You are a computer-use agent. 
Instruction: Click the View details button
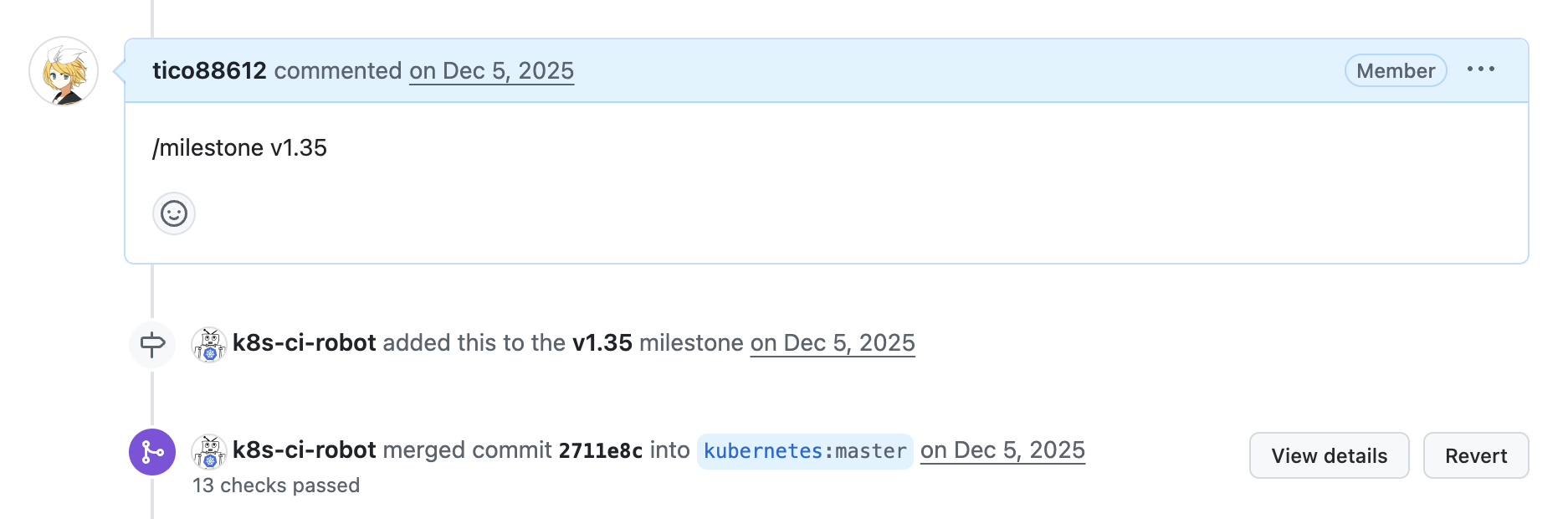(1329, 455)
